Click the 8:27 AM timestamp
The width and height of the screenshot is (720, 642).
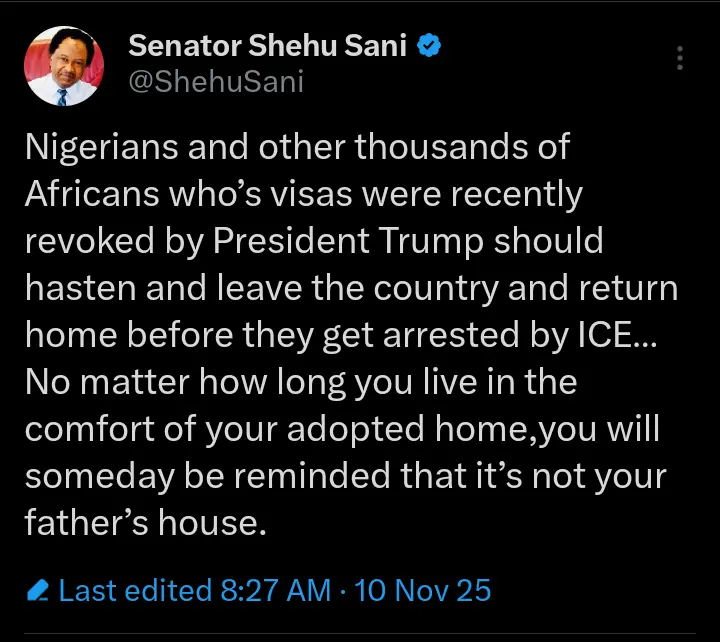click(275, 590)
